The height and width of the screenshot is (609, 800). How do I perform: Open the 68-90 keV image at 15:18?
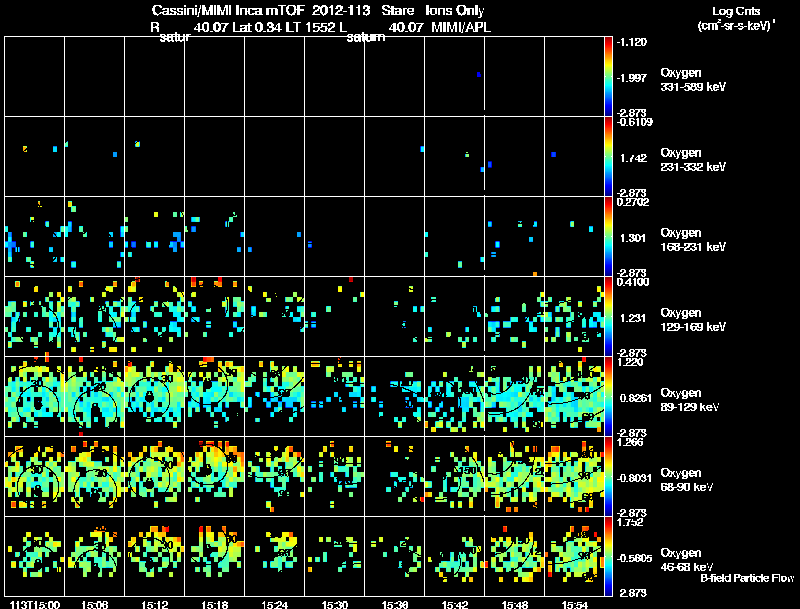pos(215,476)
